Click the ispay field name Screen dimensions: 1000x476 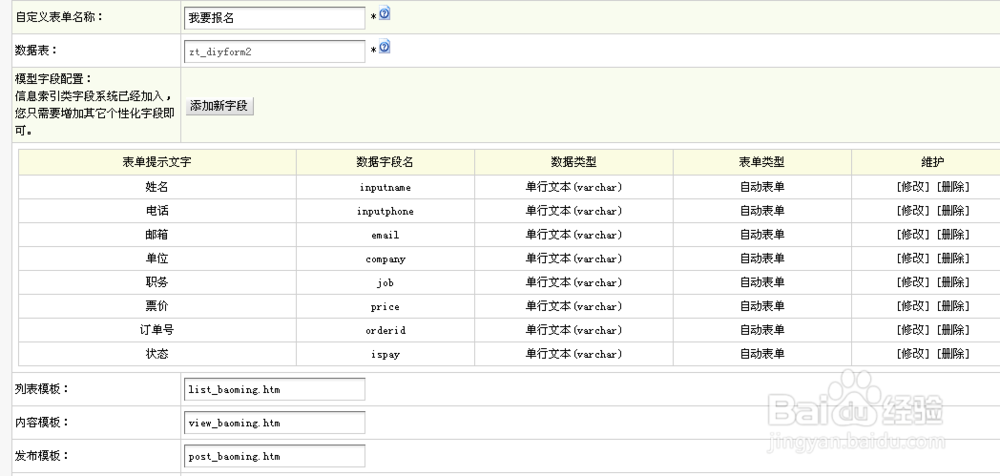coord(385,354)
